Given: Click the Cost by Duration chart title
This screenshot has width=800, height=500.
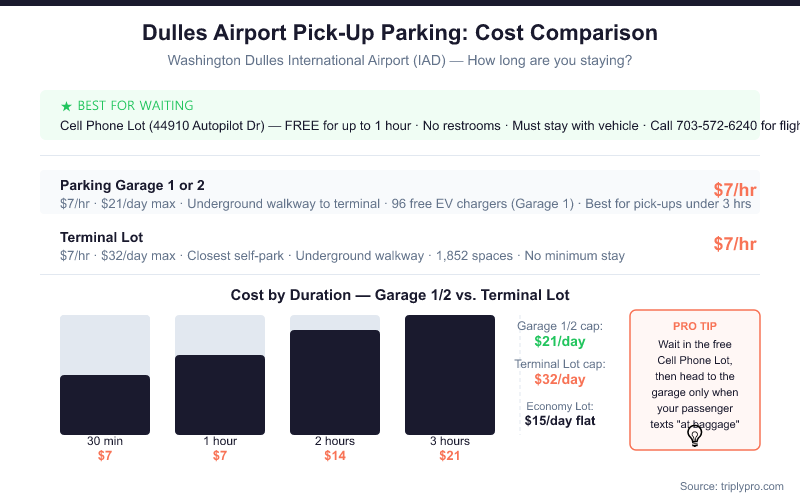Looking at the screenshot, I should tap(400, 295).
